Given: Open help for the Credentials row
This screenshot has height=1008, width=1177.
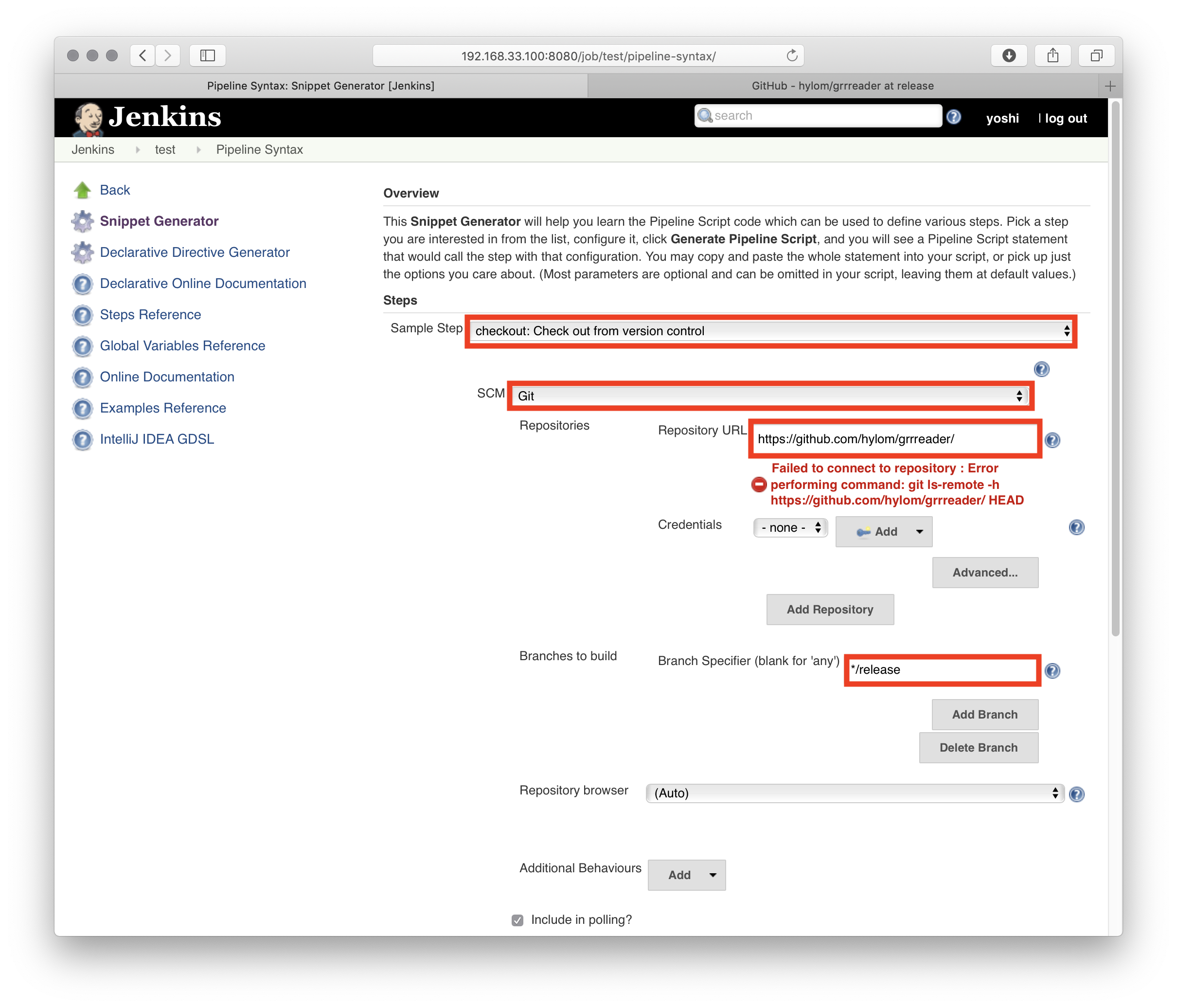Looking at the screenshot, I should 1076,528.
